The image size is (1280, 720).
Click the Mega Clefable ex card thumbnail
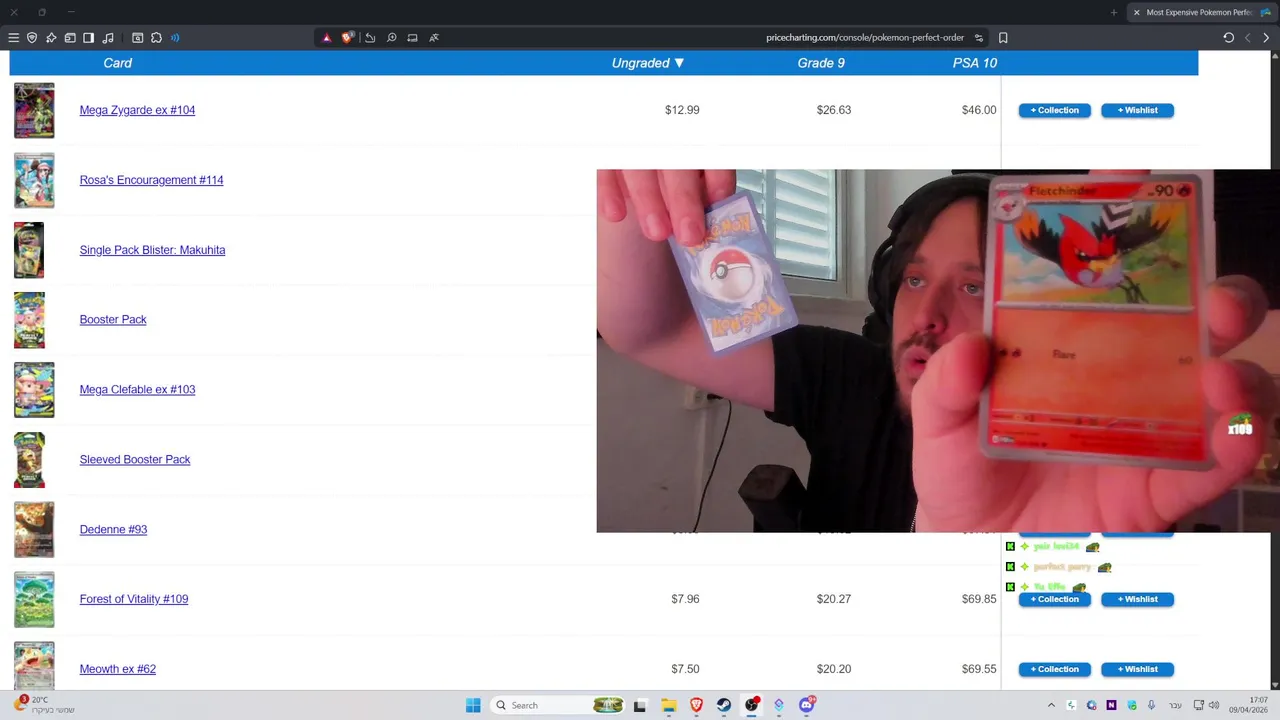(34, 389)
